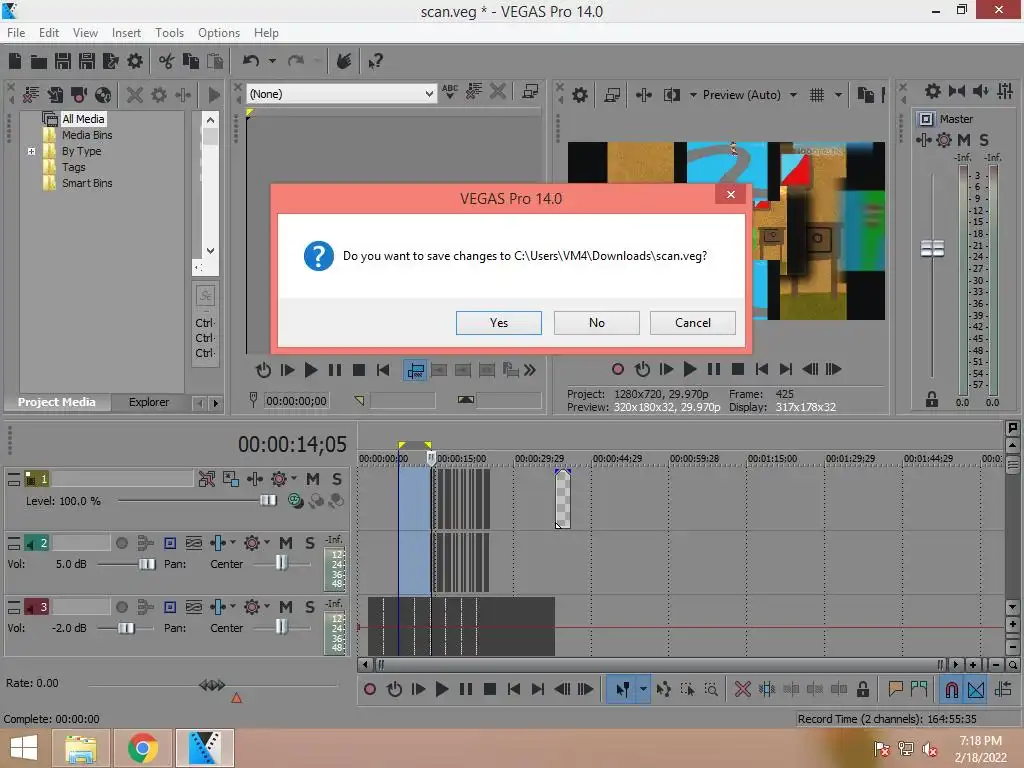Click the Master bus lock fader icon
Screen dimensions: 1024x768
(932, 398)
